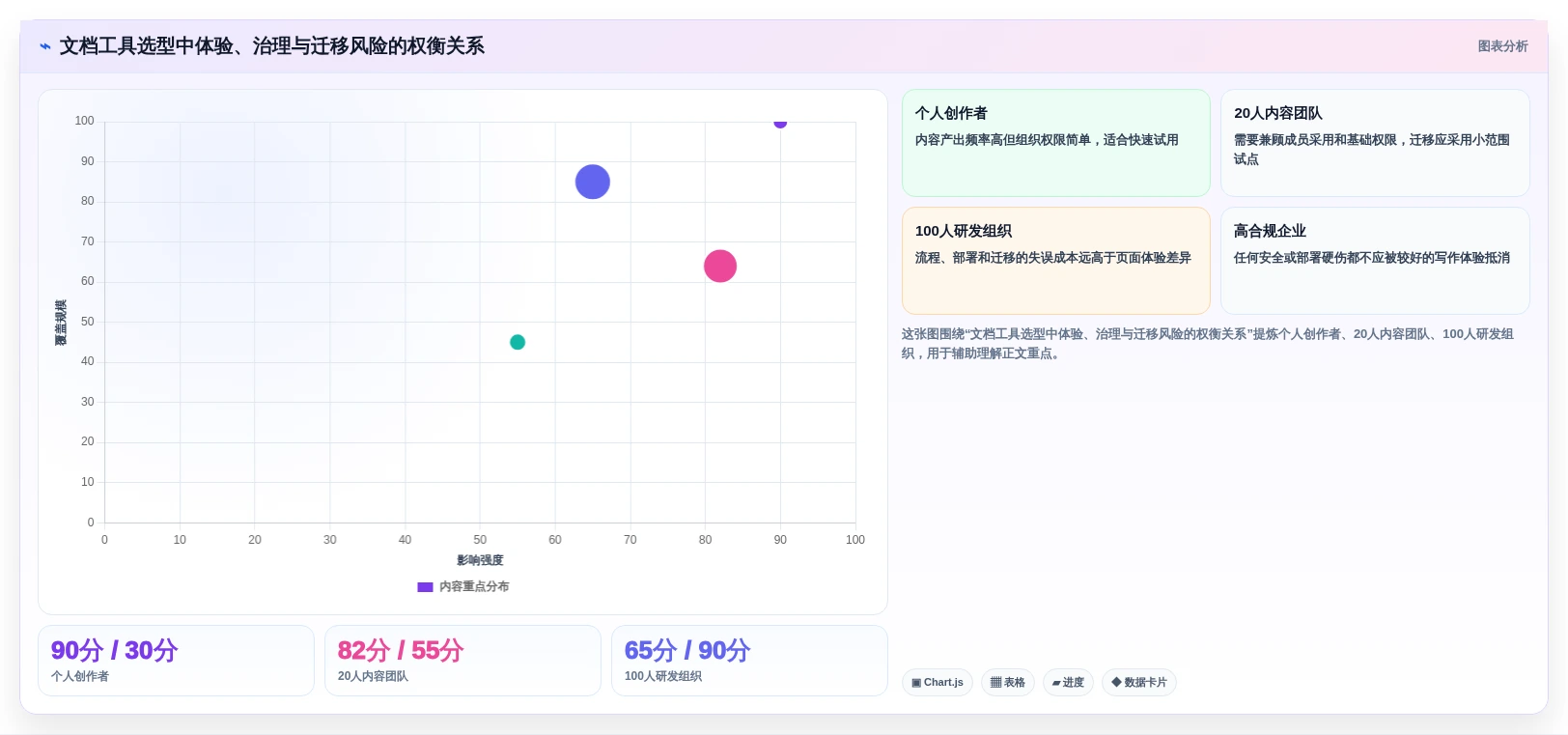Click the 90分 / 30分 stat card
This screenshot has height=735, width=1568.
point(176,661)
